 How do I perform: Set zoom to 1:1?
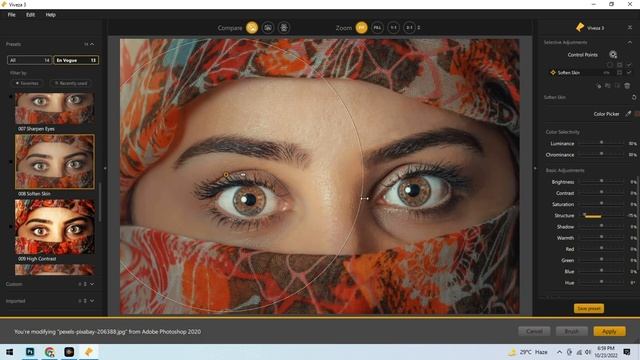393,28
